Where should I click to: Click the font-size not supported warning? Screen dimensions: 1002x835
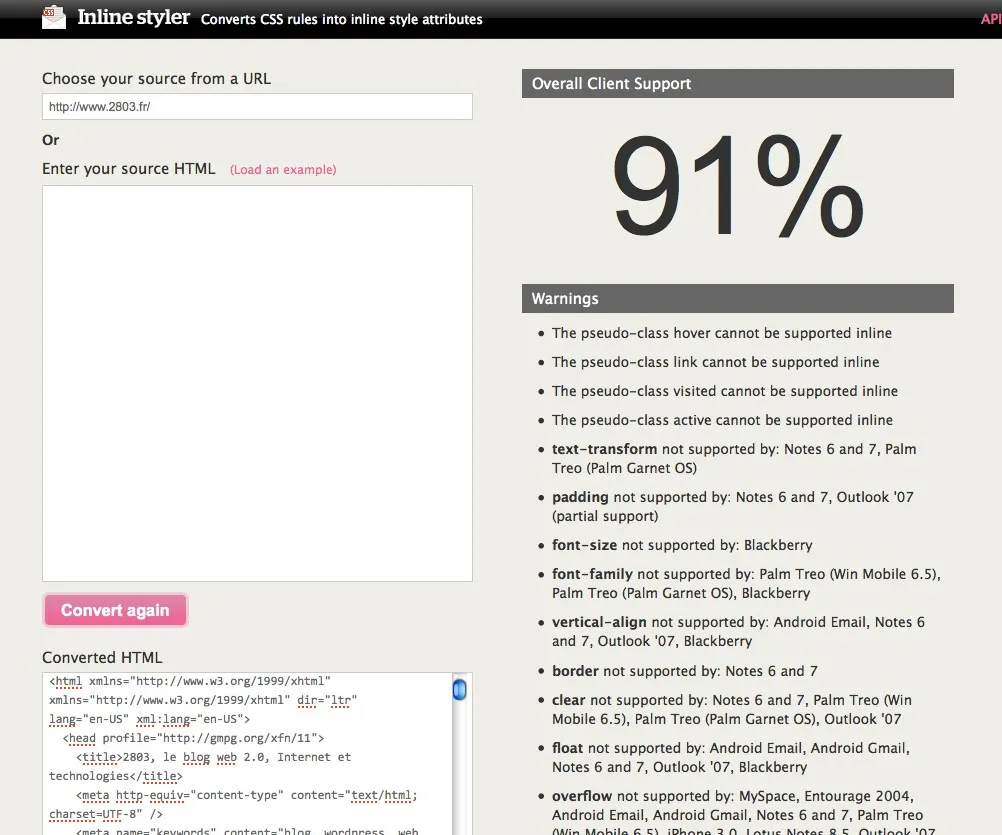point(682,545)
